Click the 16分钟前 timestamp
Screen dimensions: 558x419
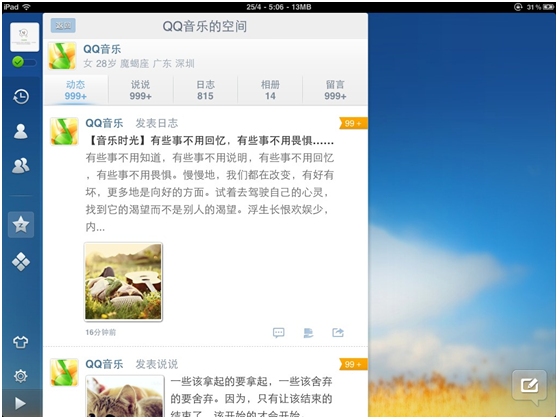click(x=101, y=332)
